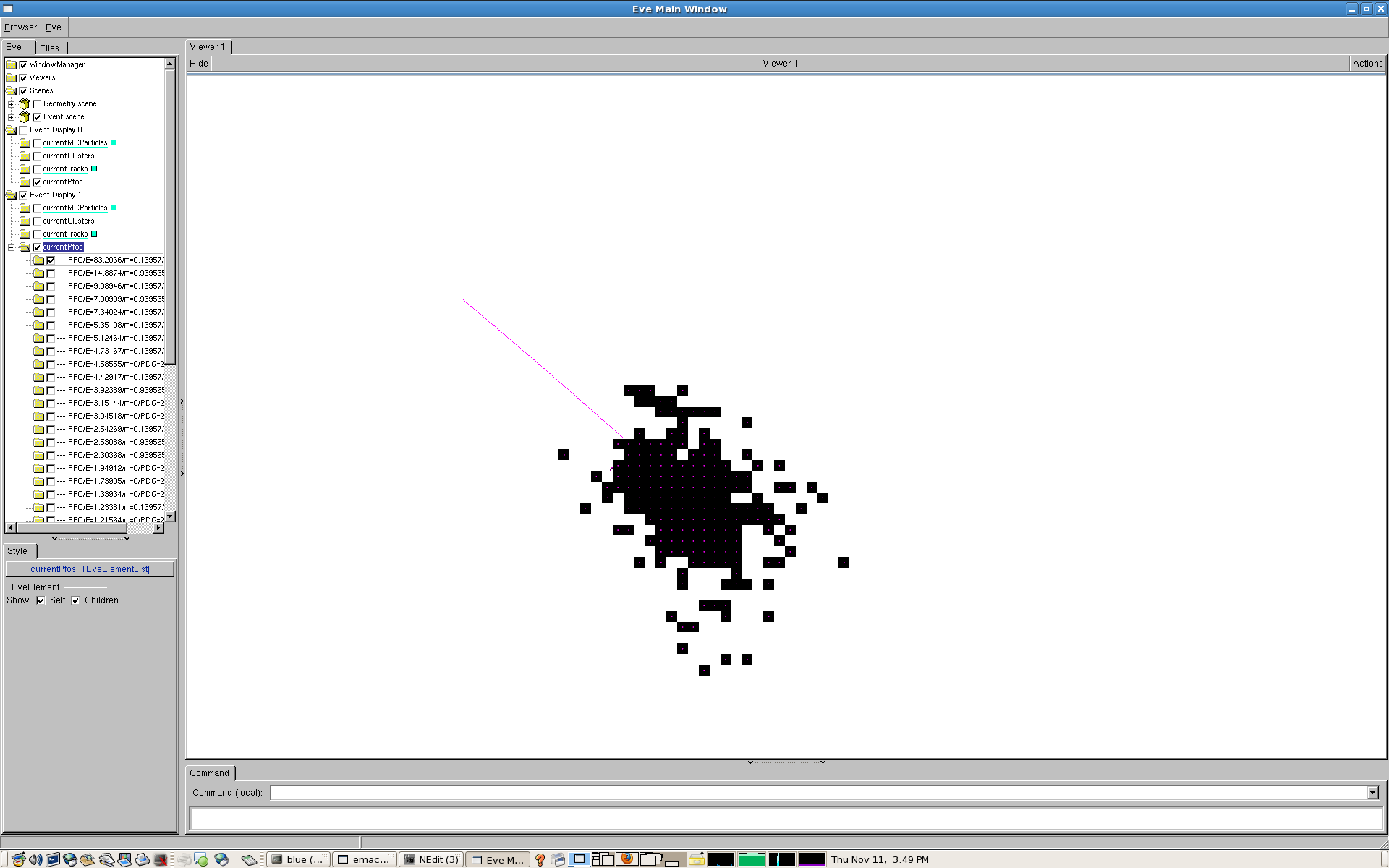Image resolution: width=1389 pixels, height=868 pixels.
Task: Uncheck the Children show checkbox
Action: point(75,600)
